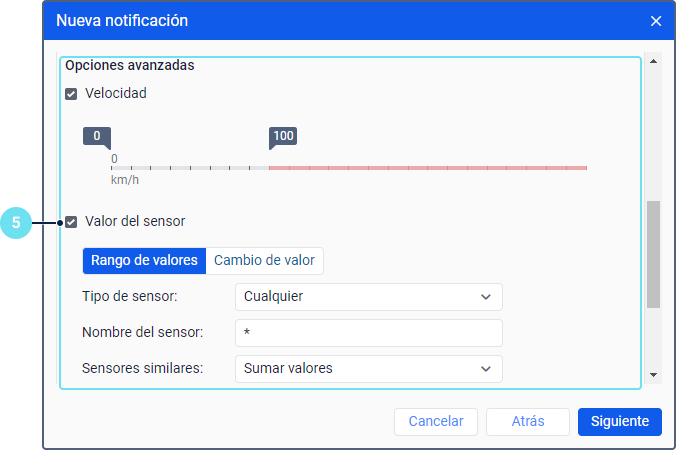Click the Nombre del sensor input field

tap(368, 332)
